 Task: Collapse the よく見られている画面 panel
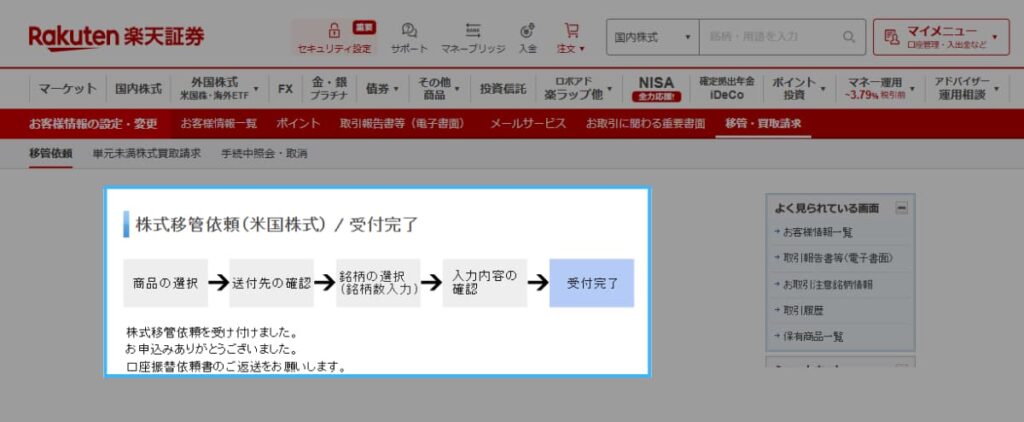902,208
